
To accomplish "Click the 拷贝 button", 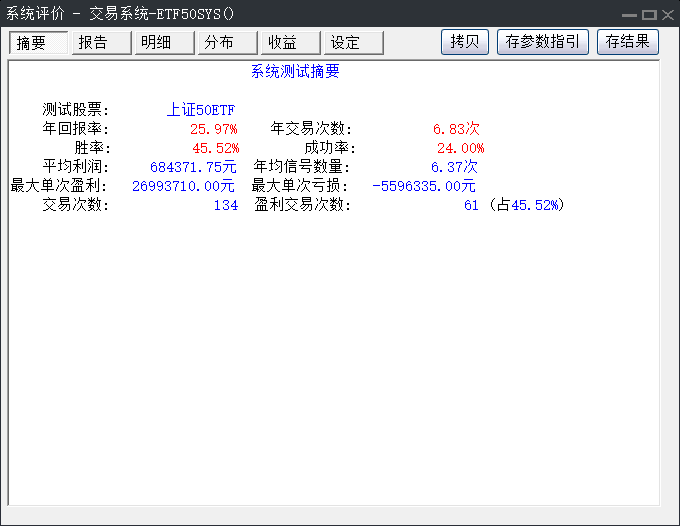I will pos(465,42).
